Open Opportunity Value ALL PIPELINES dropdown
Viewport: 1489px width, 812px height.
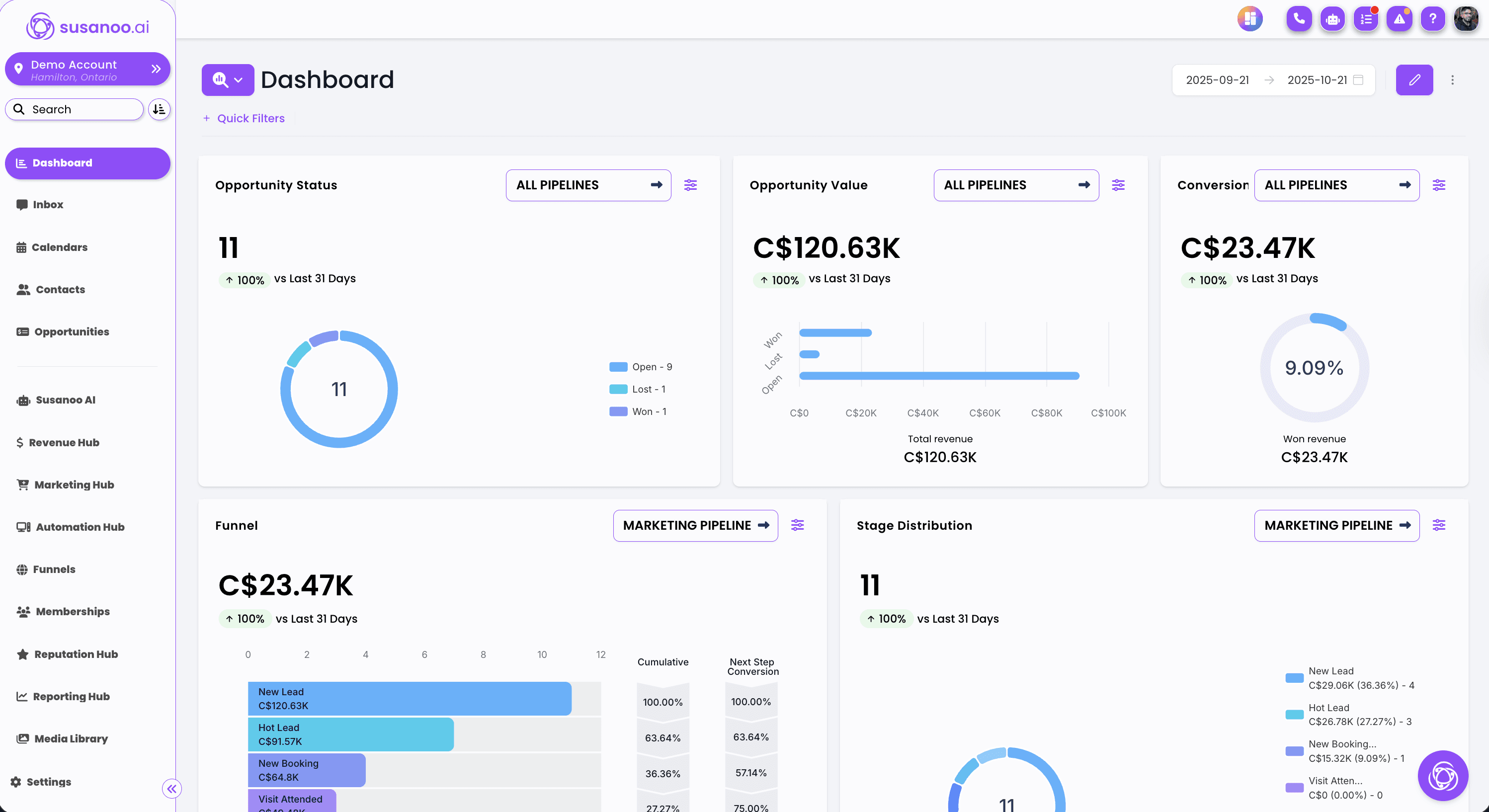[1015, 185]
